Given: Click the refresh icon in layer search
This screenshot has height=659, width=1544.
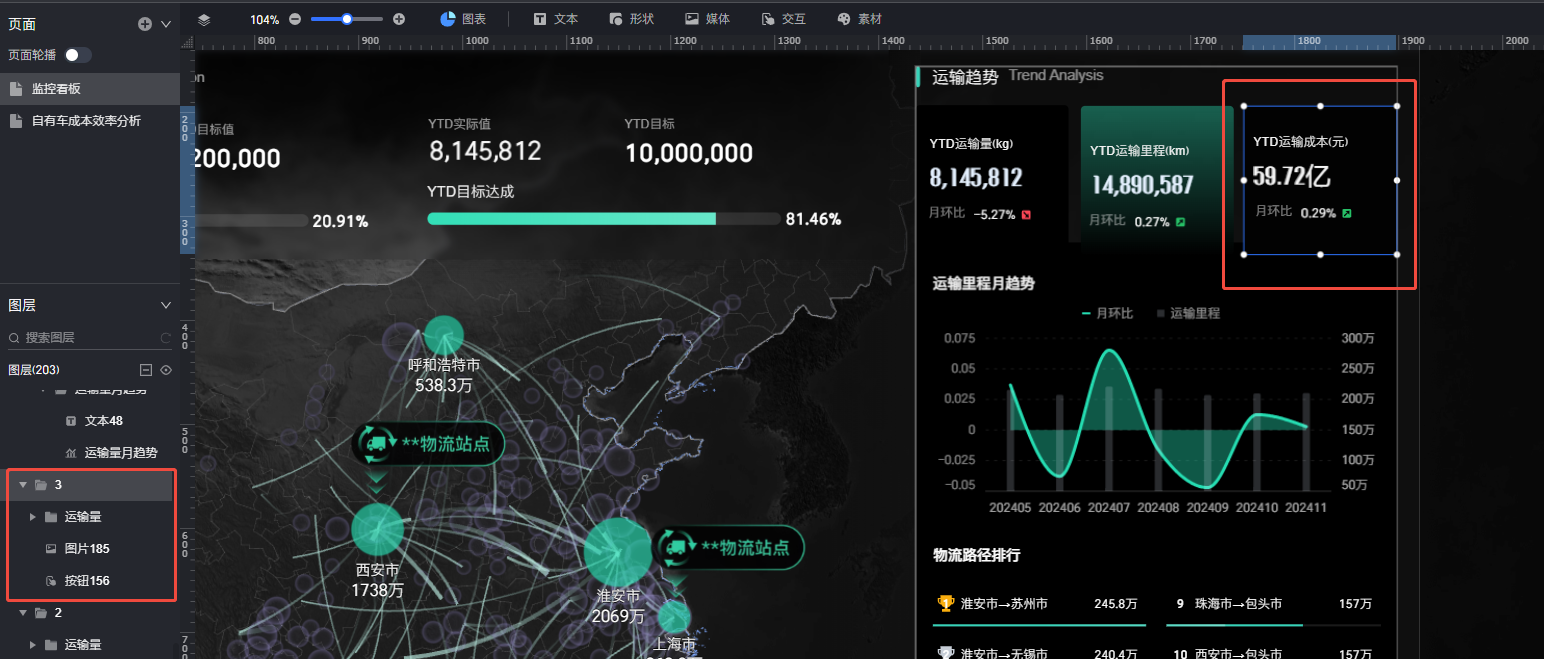Looking at the screenshot, I should [x=166, y=338].
